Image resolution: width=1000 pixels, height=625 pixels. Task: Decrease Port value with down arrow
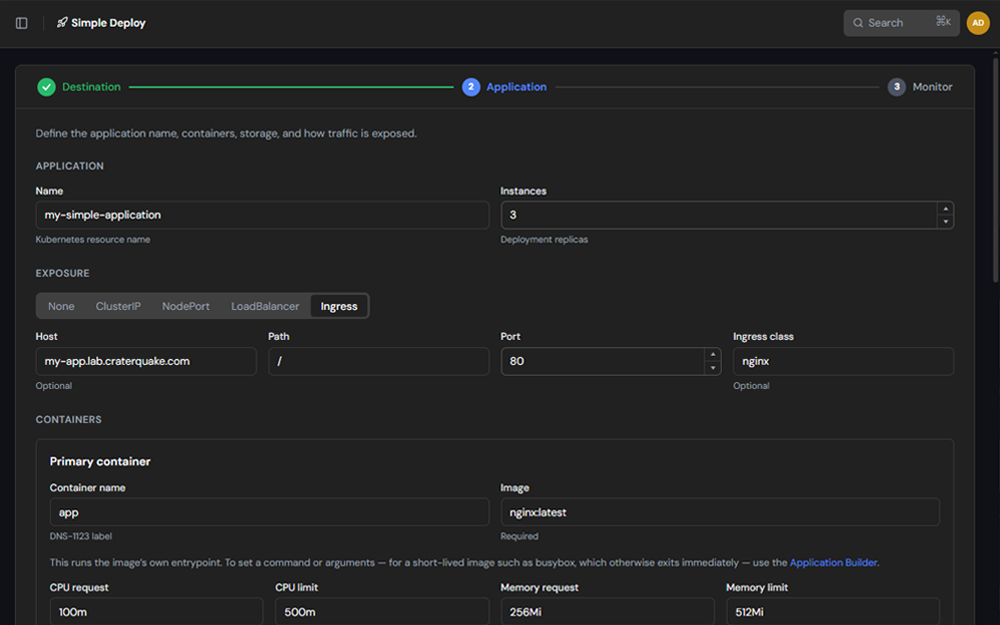pyautogui.click(x=712, y=368)
